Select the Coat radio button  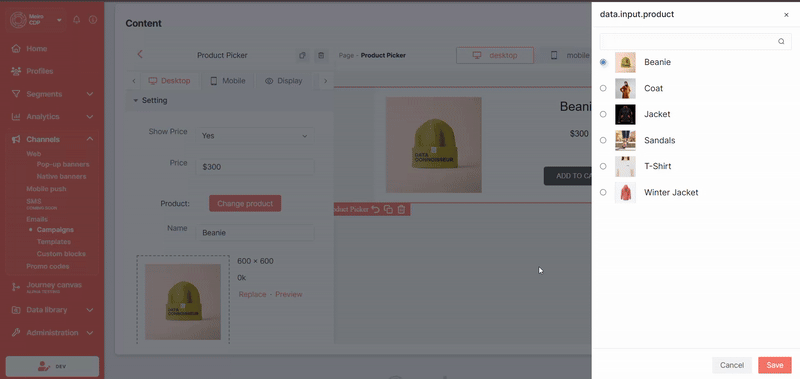click(603, 88)
